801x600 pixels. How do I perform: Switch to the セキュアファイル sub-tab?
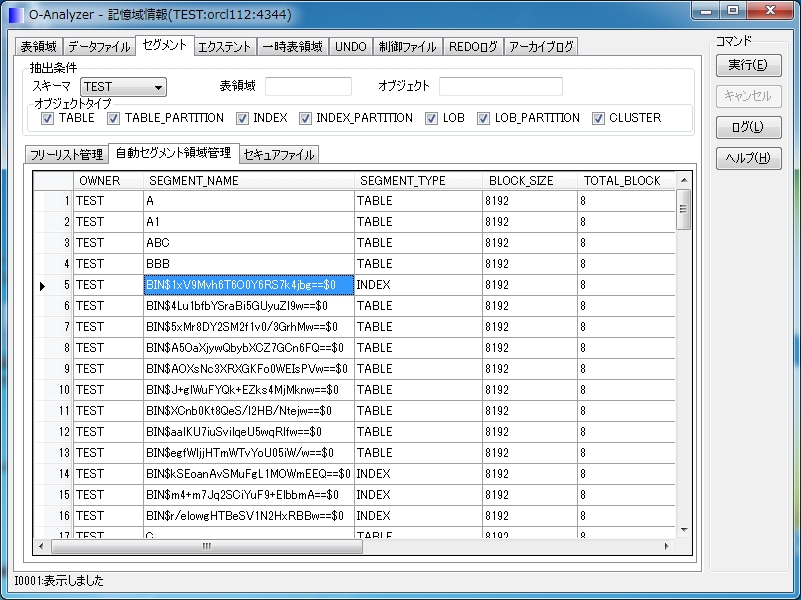[278, 154]
